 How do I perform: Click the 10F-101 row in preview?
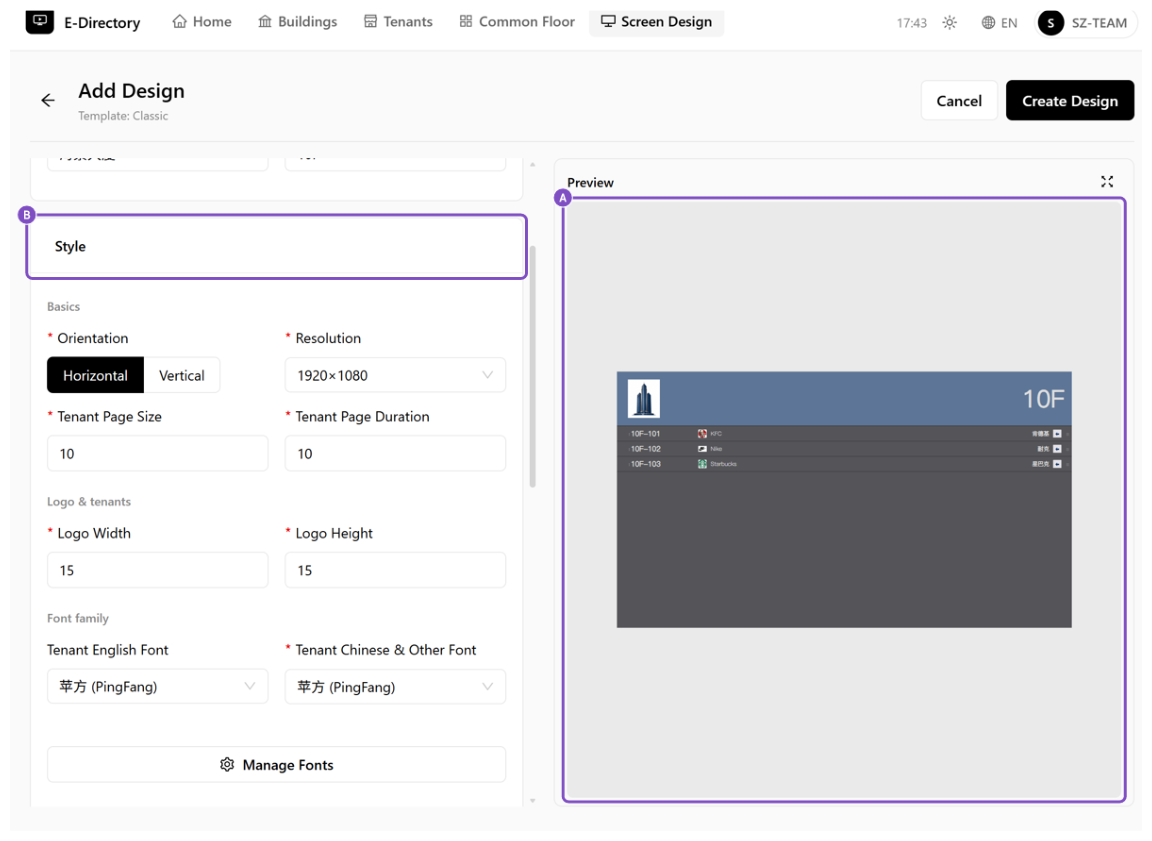(x=844, y=433)
